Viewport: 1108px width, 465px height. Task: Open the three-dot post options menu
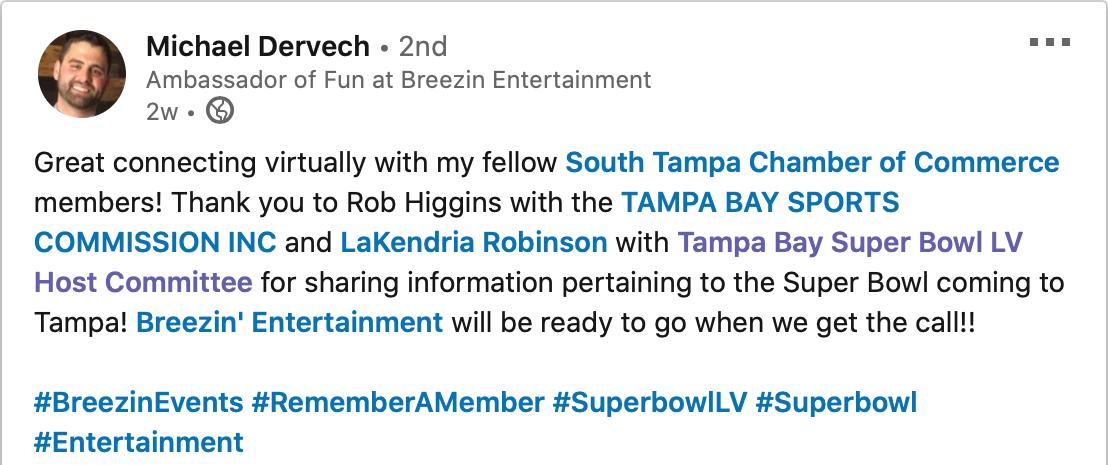click(x=1049, y=42)
